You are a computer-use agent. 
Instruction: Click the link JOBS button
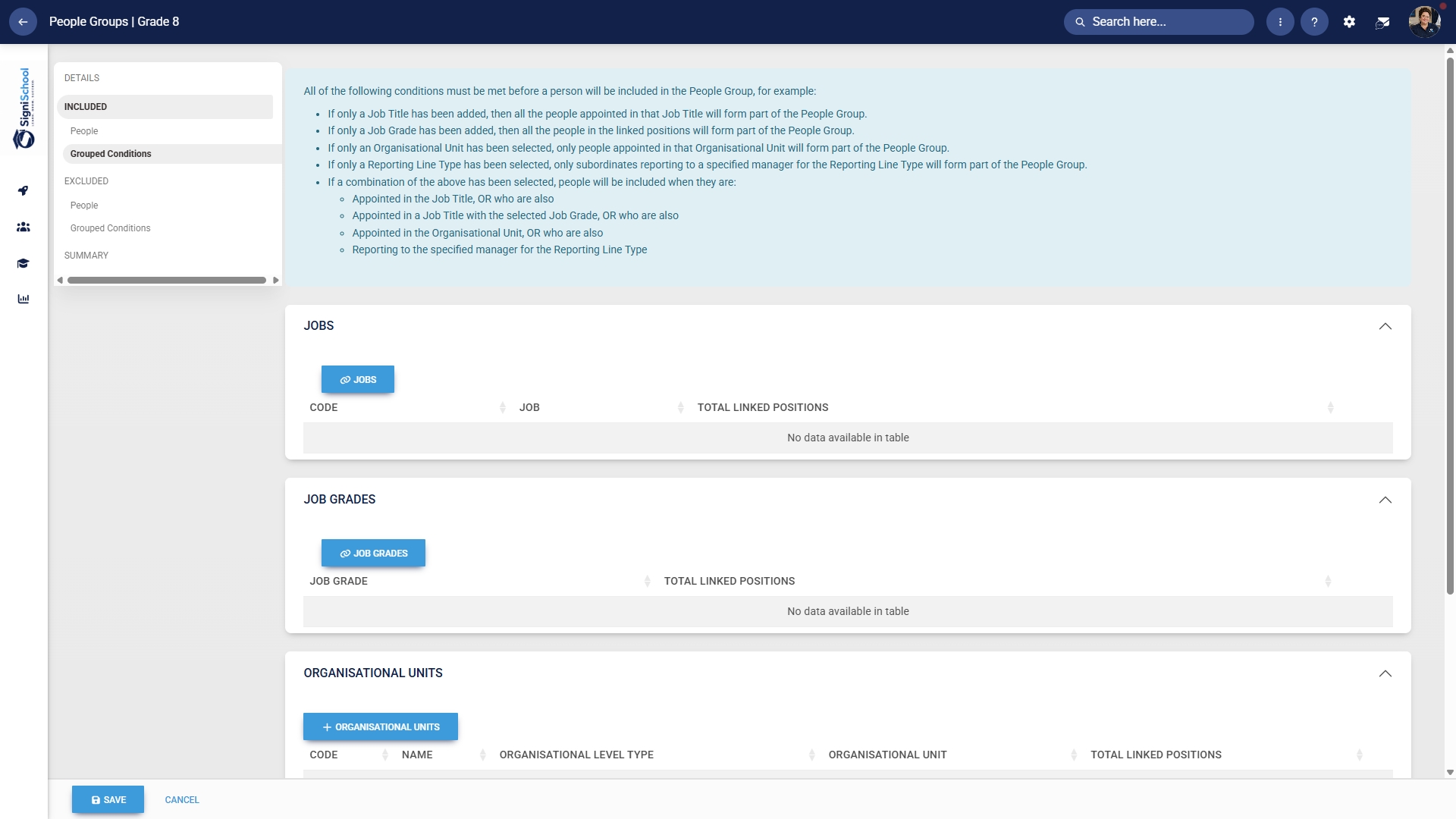pos(358,379)
